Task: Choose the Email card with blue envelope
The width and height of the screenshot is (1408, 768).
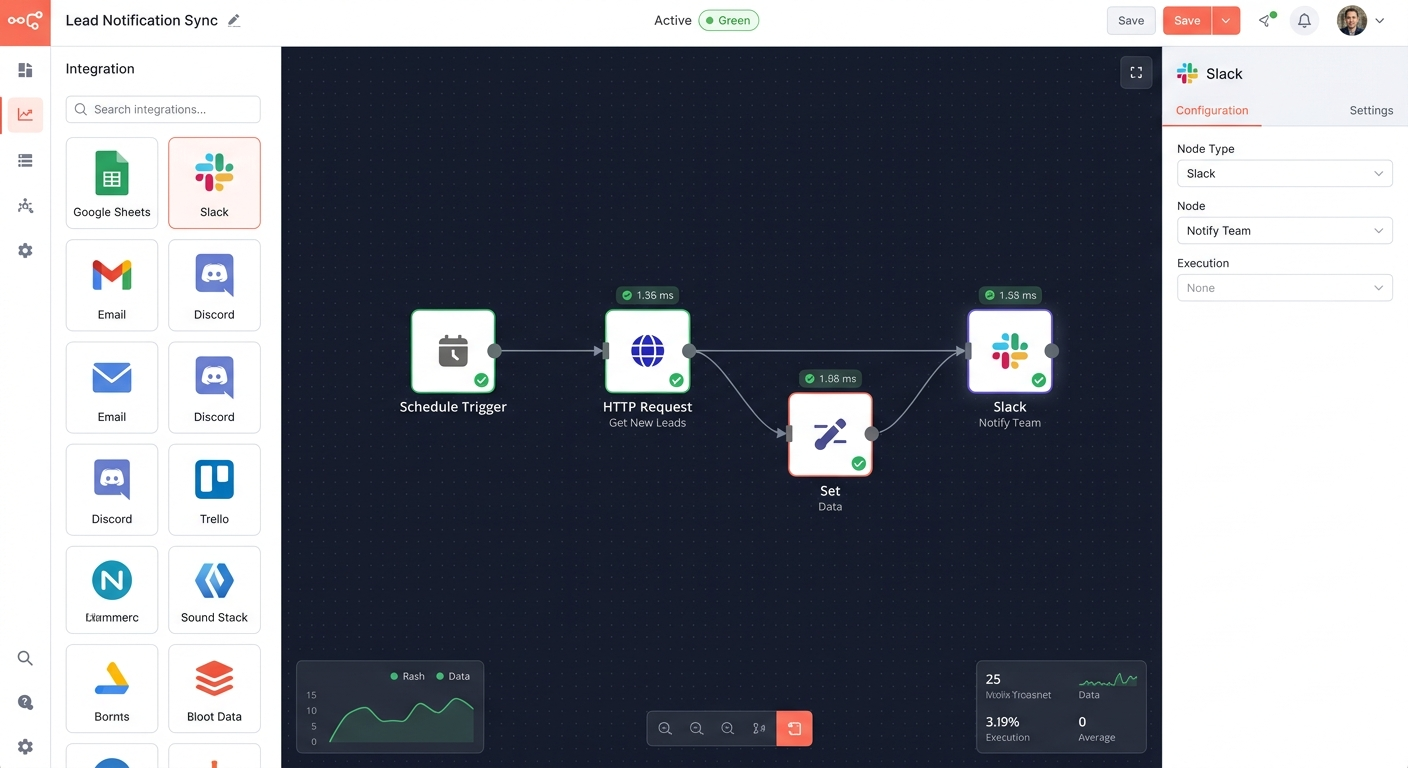Action: pyautogui.click(x=112, y=388)
